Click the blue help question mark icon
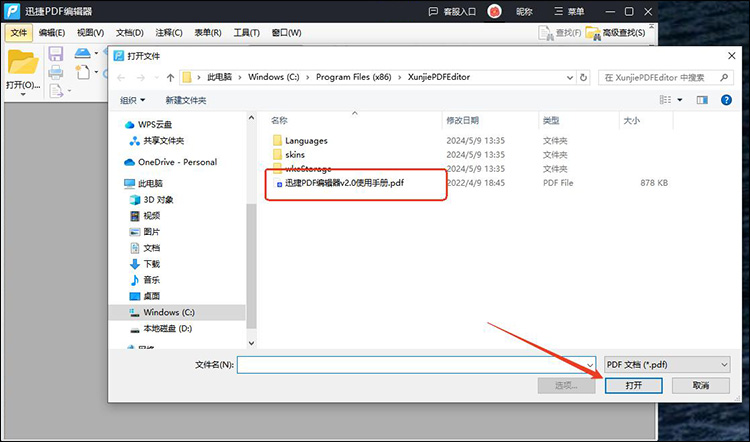The width and height of the screenshot is (750, 442). [726, 100]
